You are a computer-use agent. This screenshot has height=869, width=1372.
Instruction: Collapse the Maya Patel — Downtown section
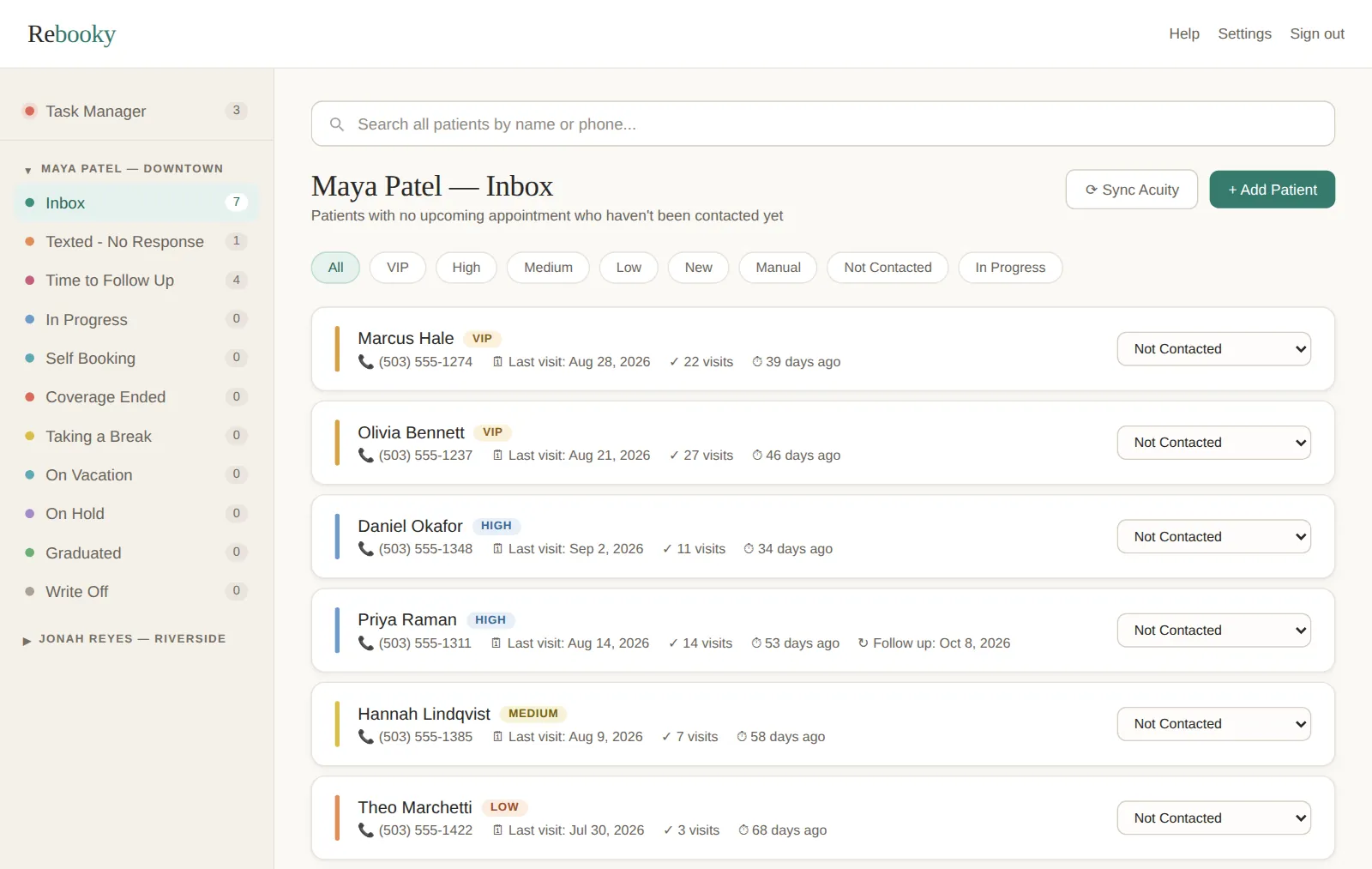(x=124, y=169)
